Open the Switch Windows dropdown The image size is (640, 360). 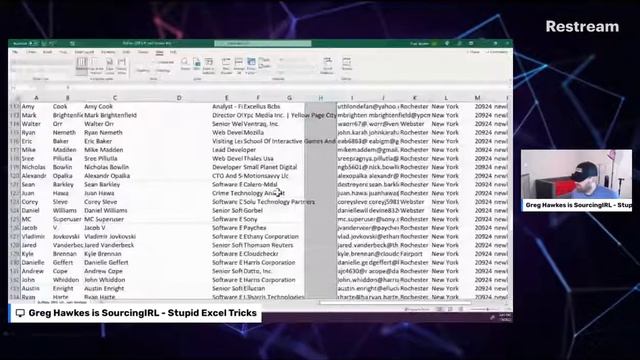(x=327, y=65)
